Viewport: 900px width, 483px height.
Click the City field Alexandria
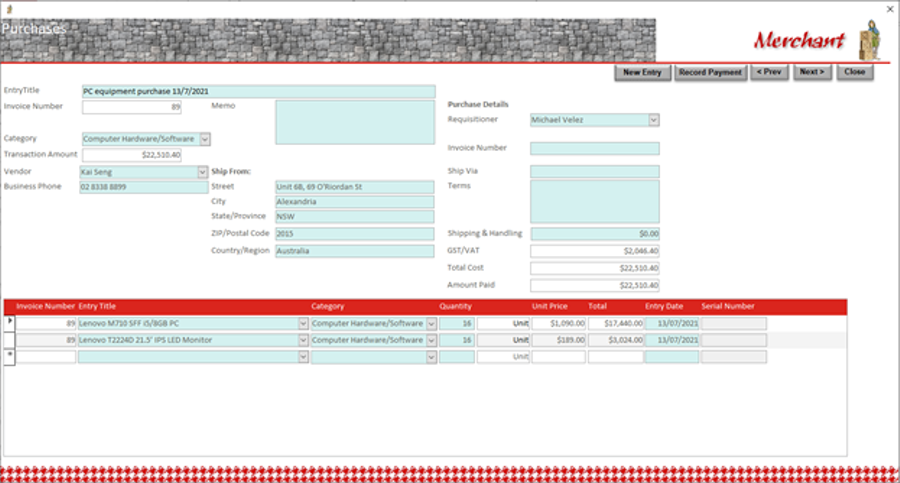pyautogui.click(x=355, y=202)
